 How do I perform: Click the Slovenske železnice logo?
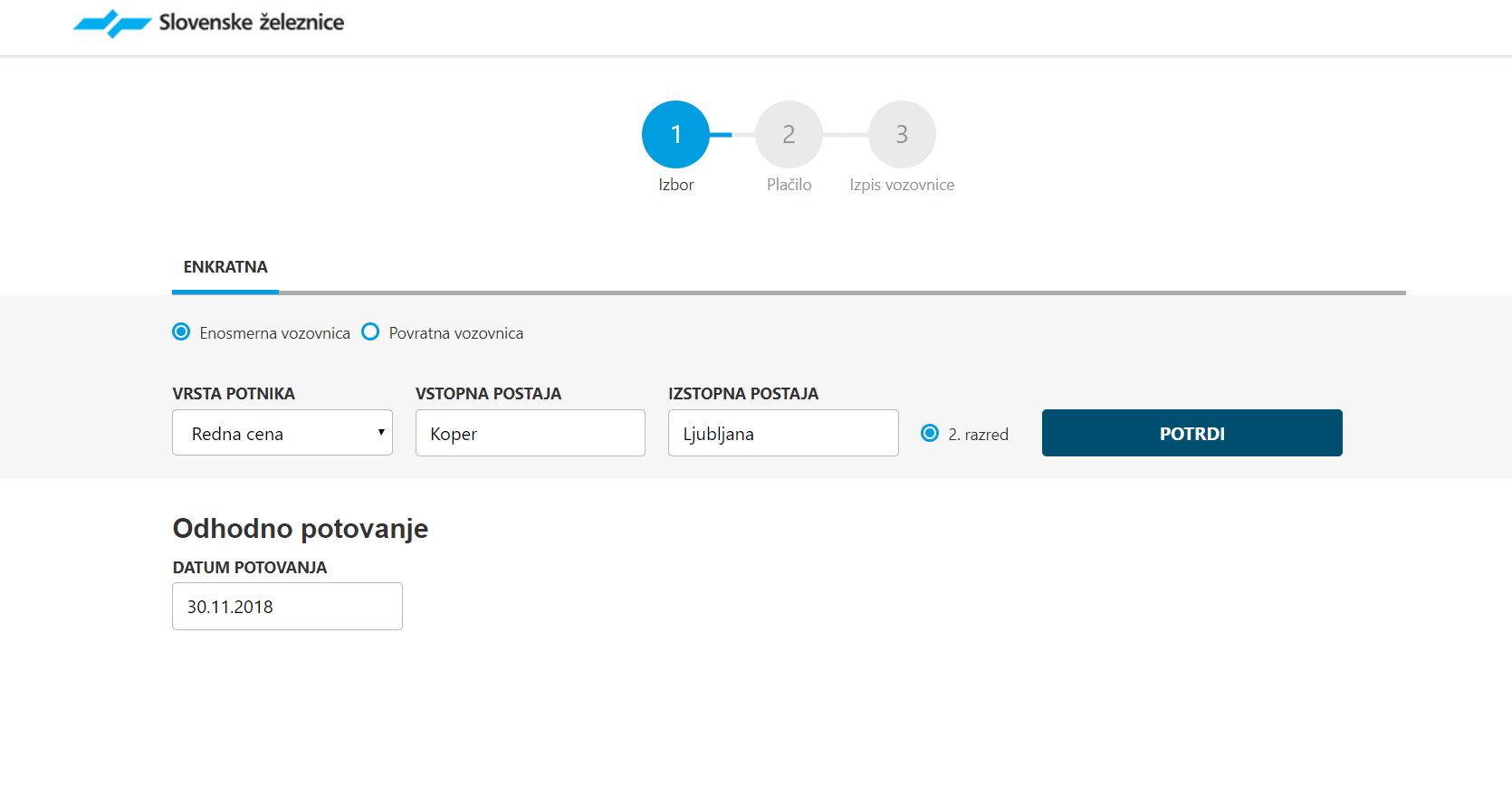click(x=208, y=23)
